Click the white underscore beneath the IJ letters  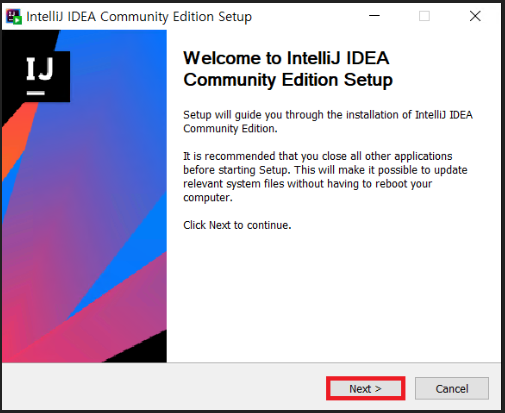point(36,93)
